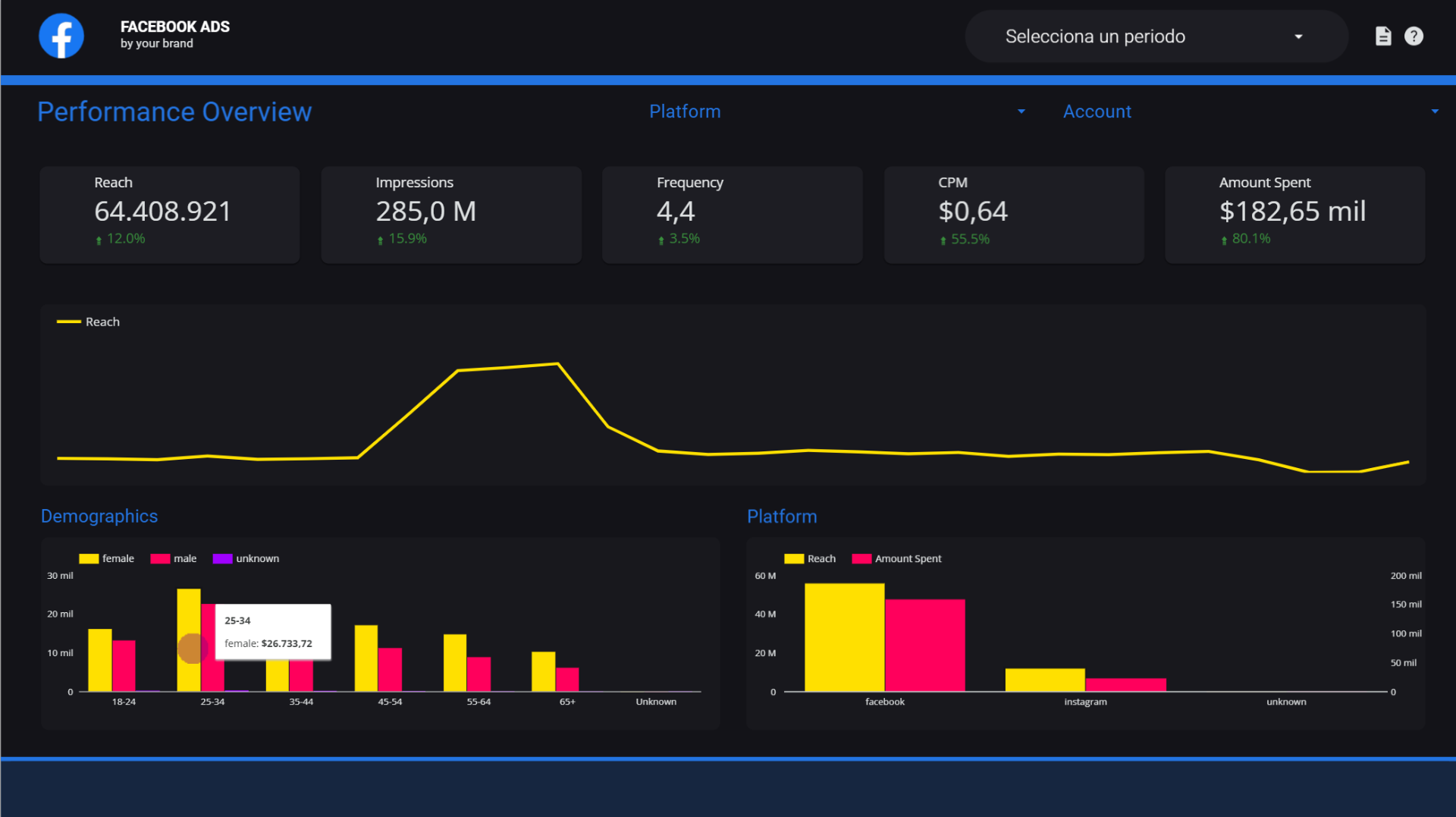Click the unknown legend swatch in Demographics
Image resolution: width=1456 pixels, height=817 pixels.
(222, 558)
